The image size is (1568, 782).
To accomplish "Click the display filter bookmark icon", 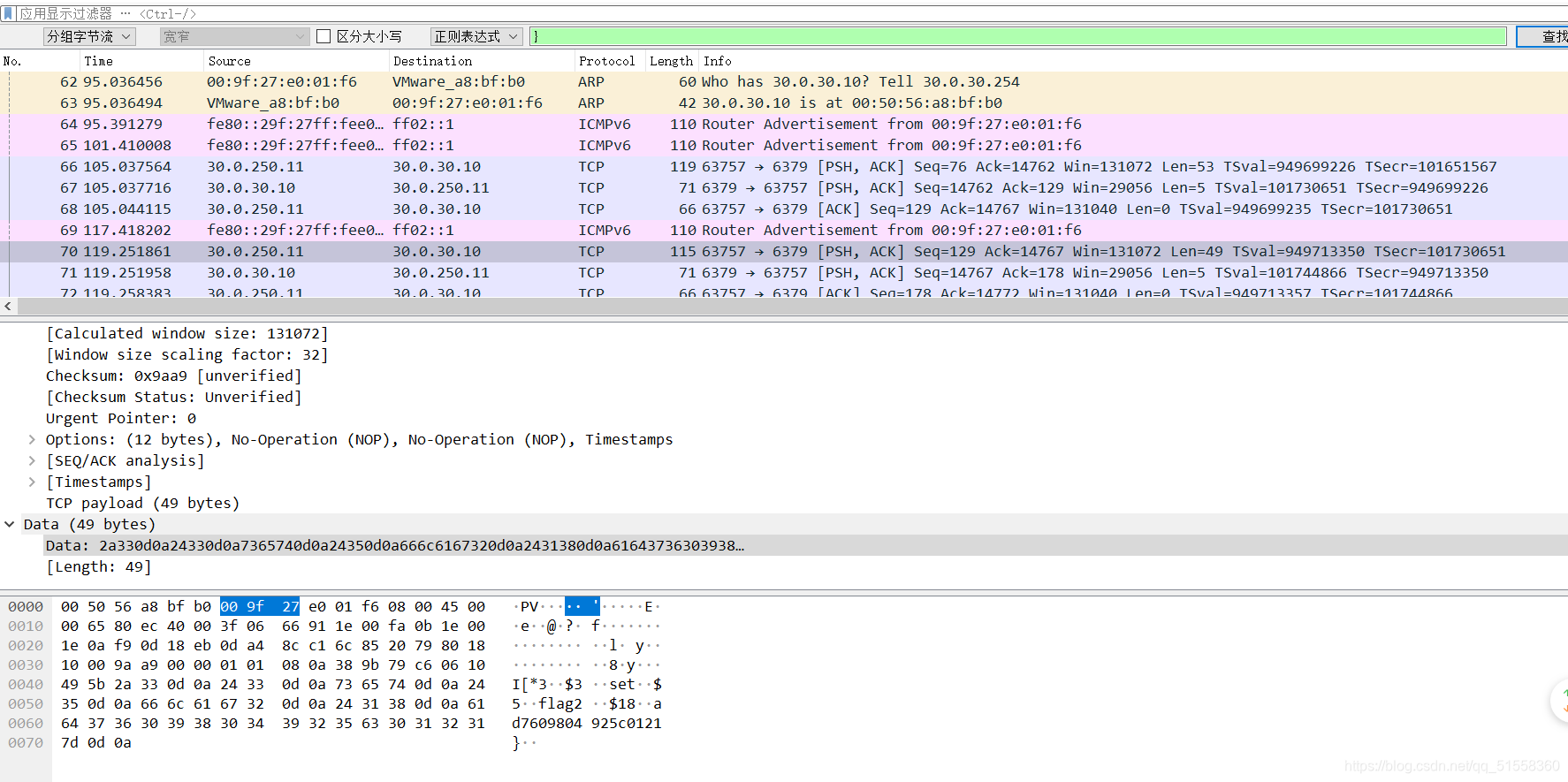I will click(9, 13).
